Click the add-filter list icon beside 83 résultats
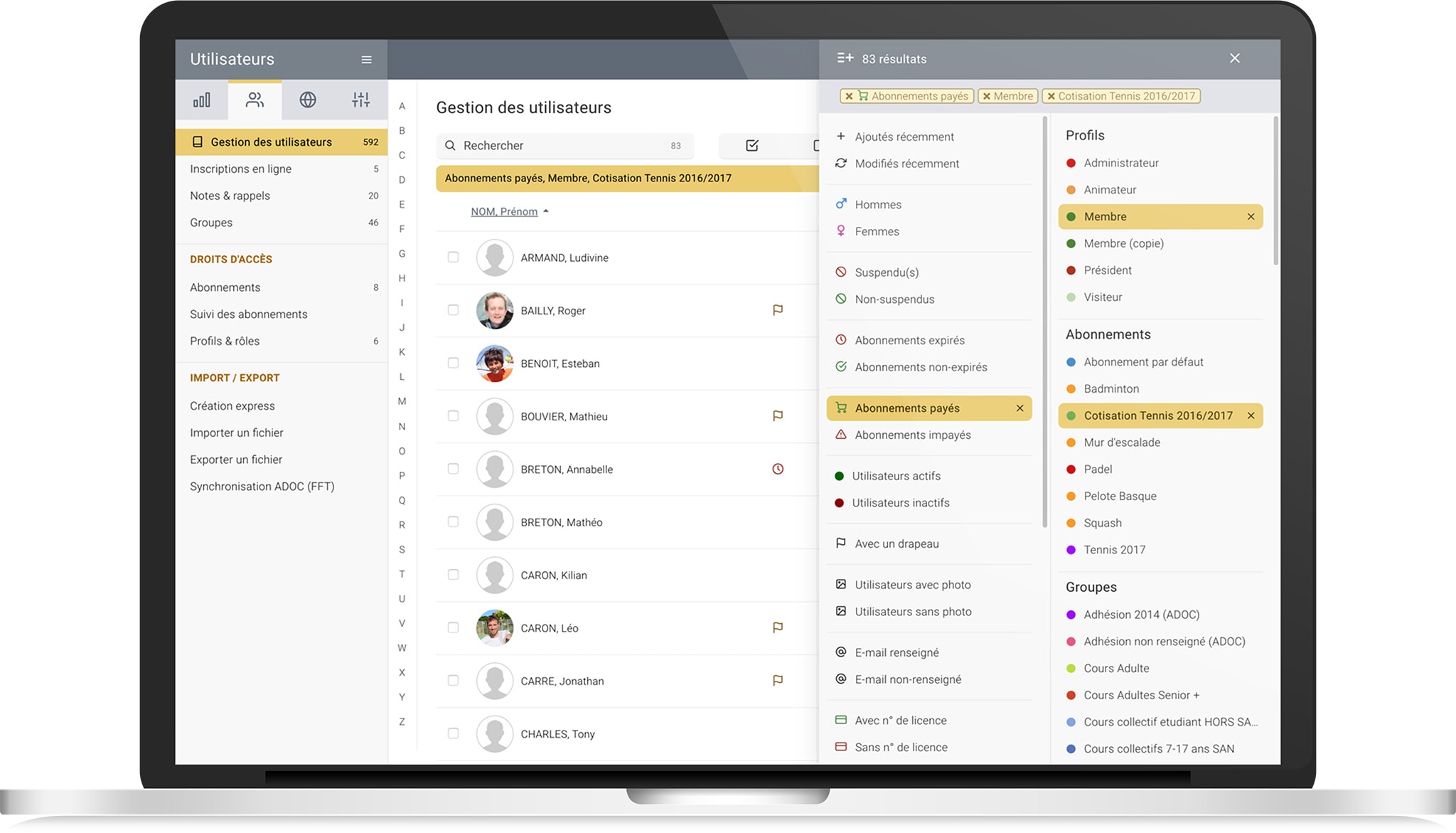This screenshot has width=1456, height=833. click(x=845, y=58)
